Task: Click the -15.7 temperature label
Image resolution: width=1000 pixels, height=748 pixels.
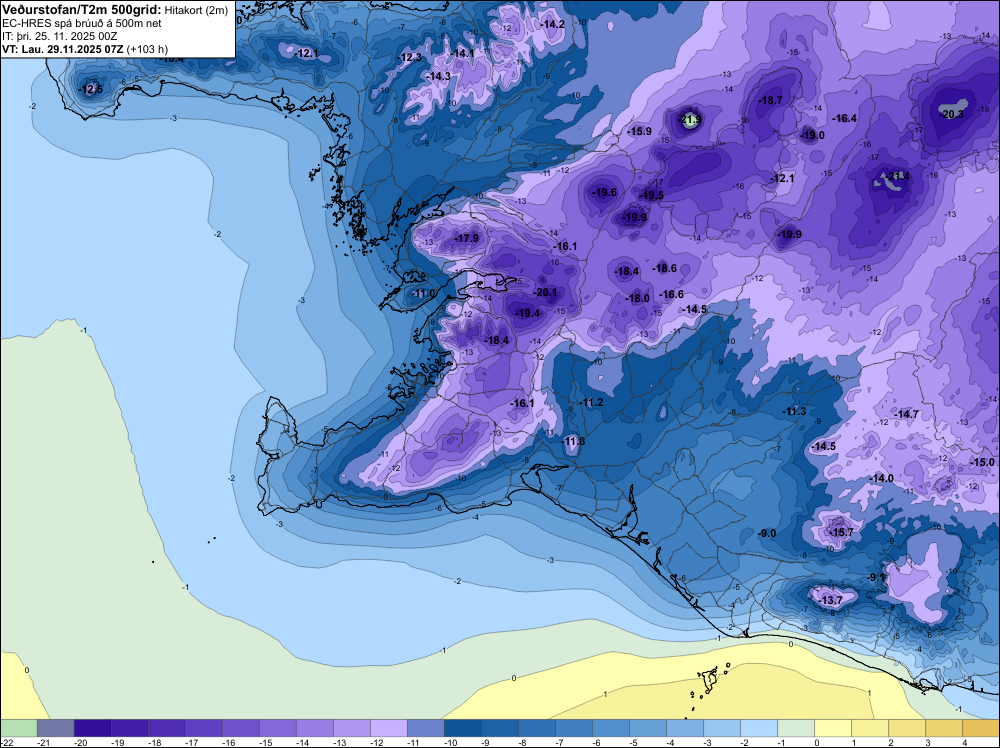Action: coord(841,532)
